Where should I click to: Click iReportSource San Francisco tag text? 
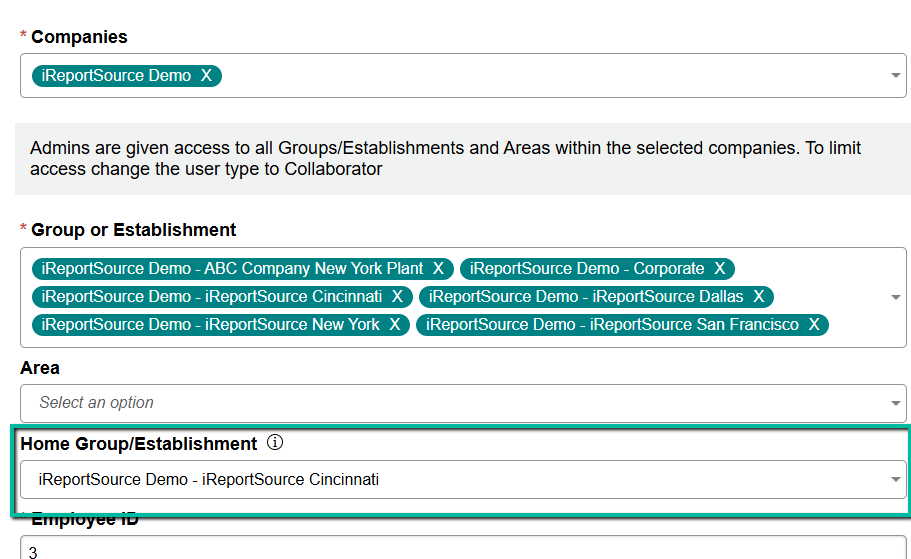click(x=612, y=324)
